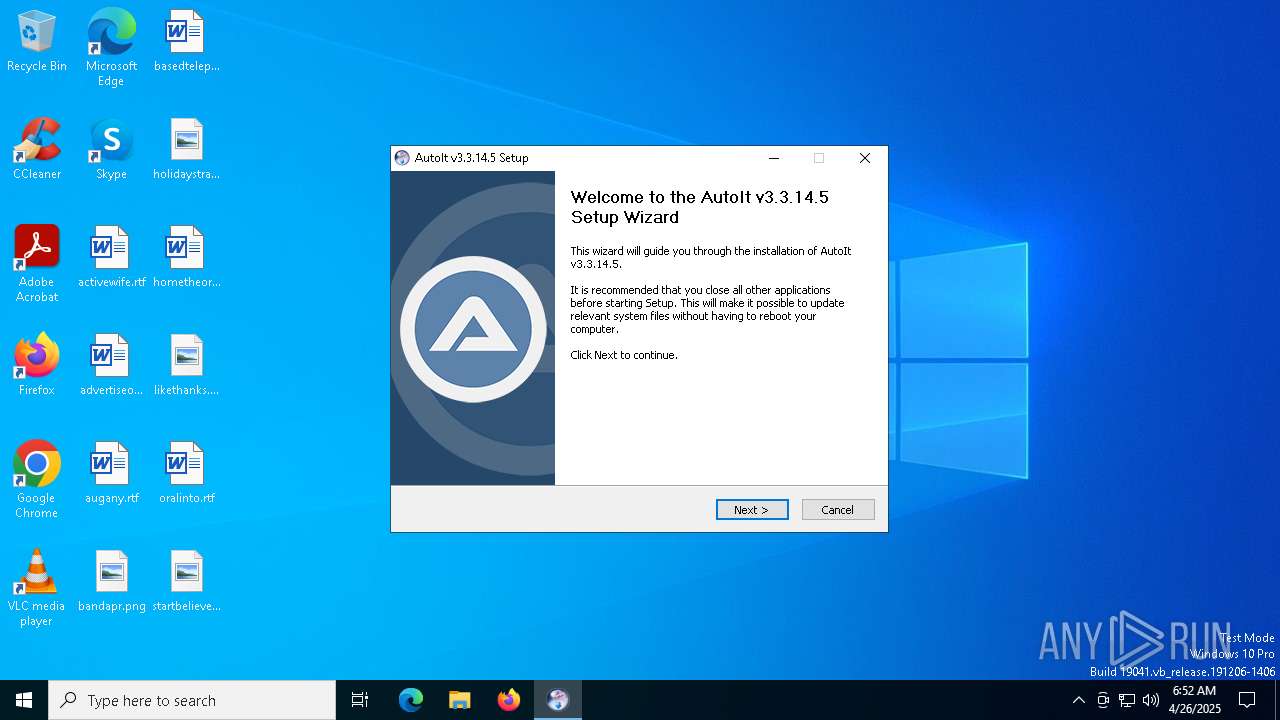Open Edge from the taskbar
Image resolution: width=1280 pixels, height=720 pixels.
[411, 700]
